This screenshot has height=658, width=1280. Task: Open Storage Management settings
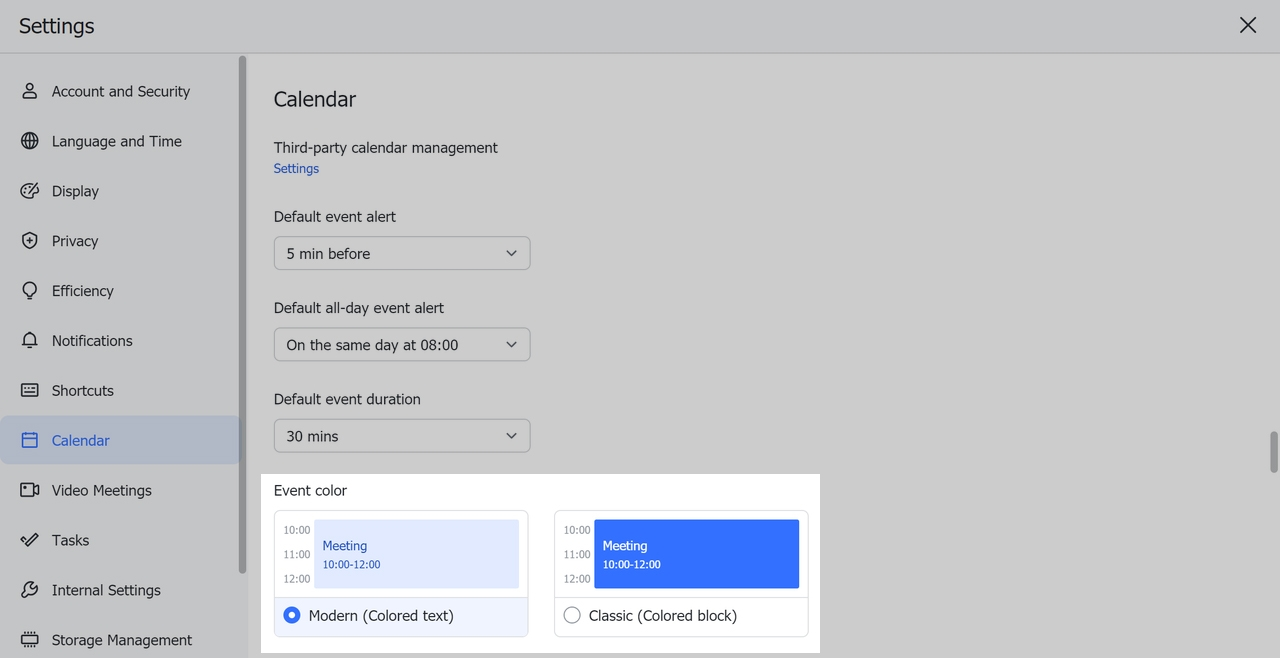[121, 640]
